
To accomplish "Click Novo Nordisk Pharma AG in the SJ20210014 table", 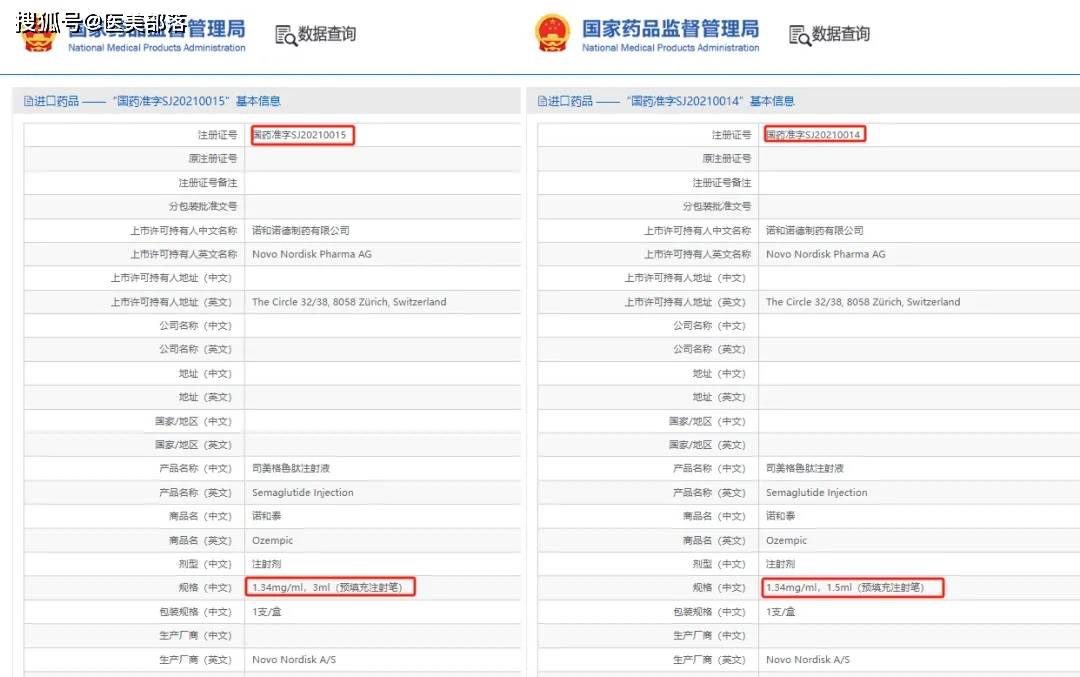I will point(825,254).
